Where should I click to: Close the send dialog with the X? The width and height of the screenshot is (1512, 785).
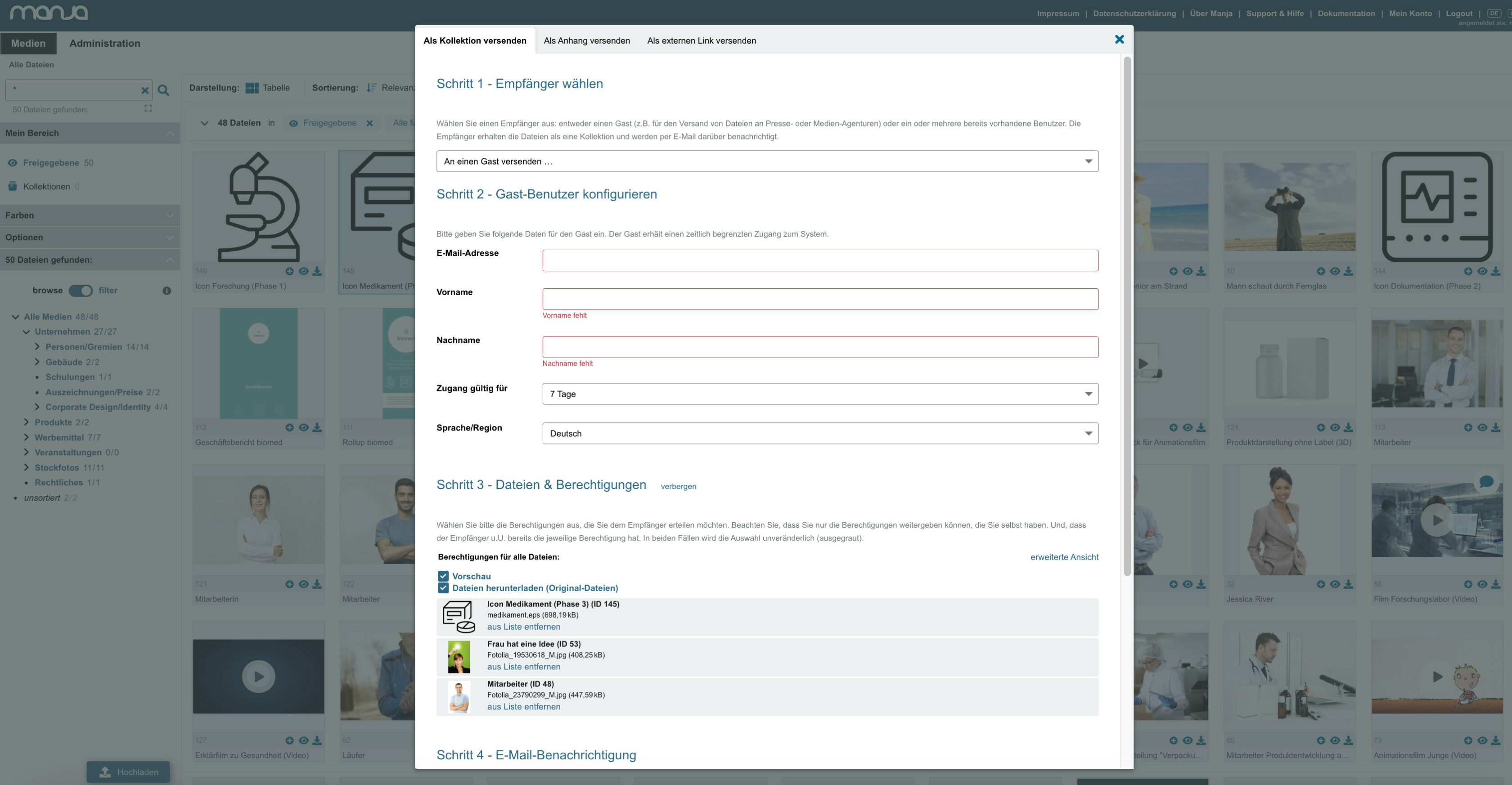[1119, 39]
